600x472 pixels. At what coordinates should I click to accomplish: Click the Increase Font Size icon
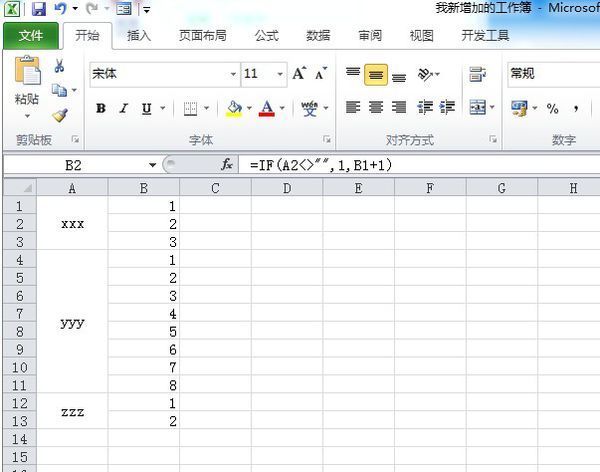pos(299,74)
